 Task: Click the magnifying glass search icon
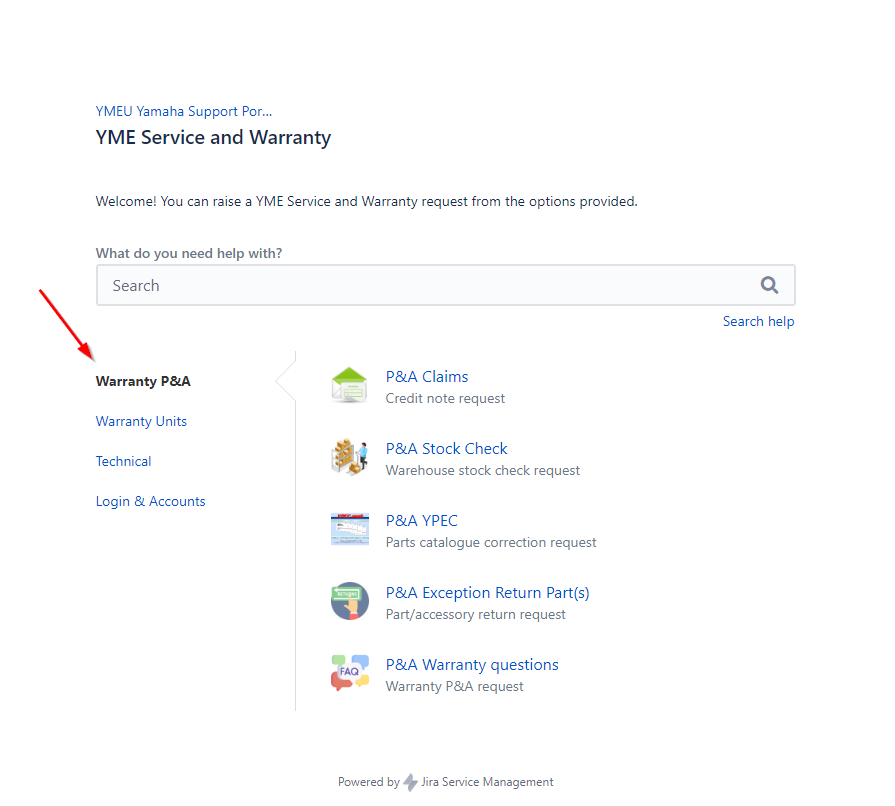[x=769, y=285]
